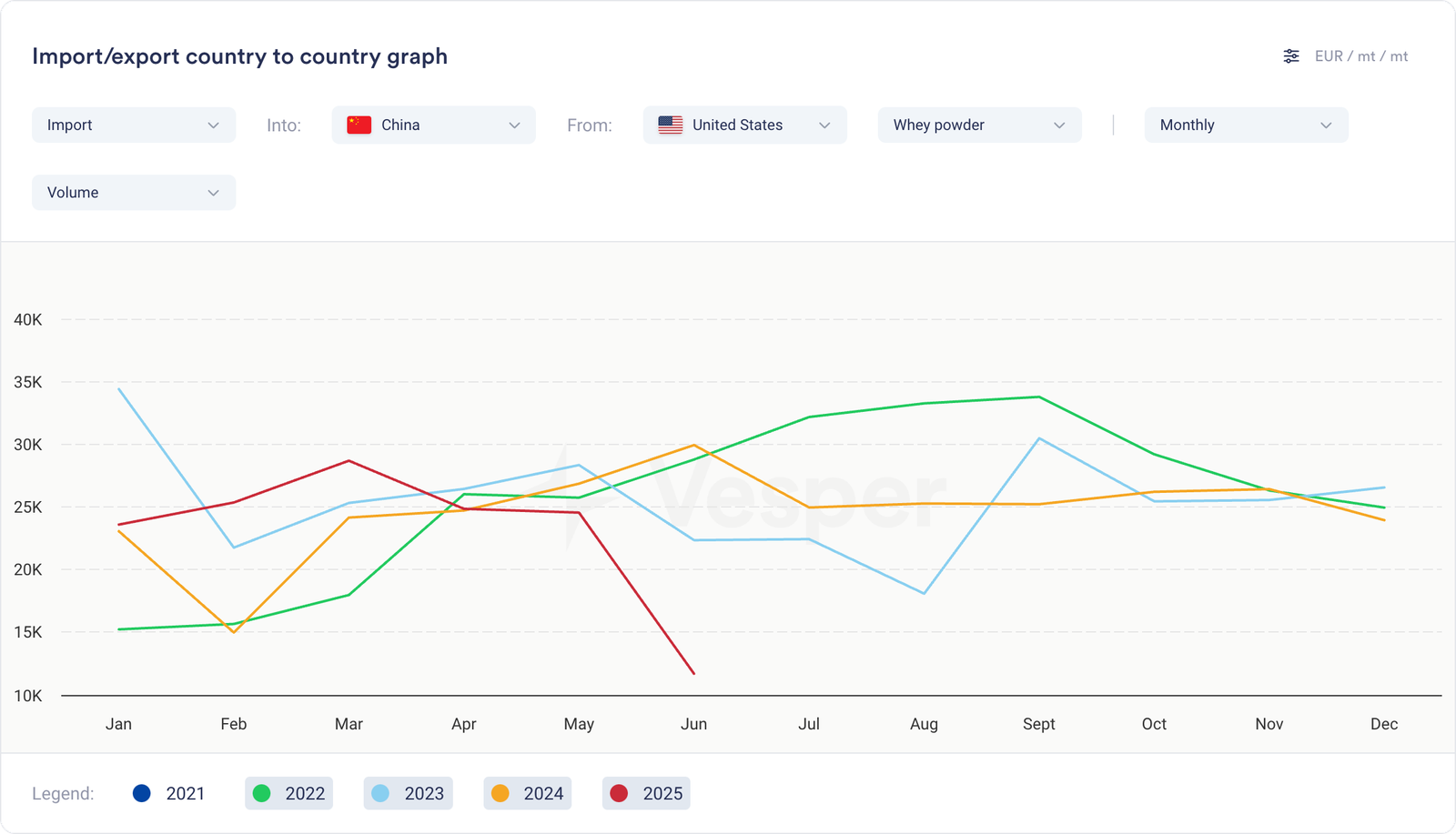Open the units filter settings icon
Screen dimensions: 1456x834
pyautogui.click(x=1290, y=56)
